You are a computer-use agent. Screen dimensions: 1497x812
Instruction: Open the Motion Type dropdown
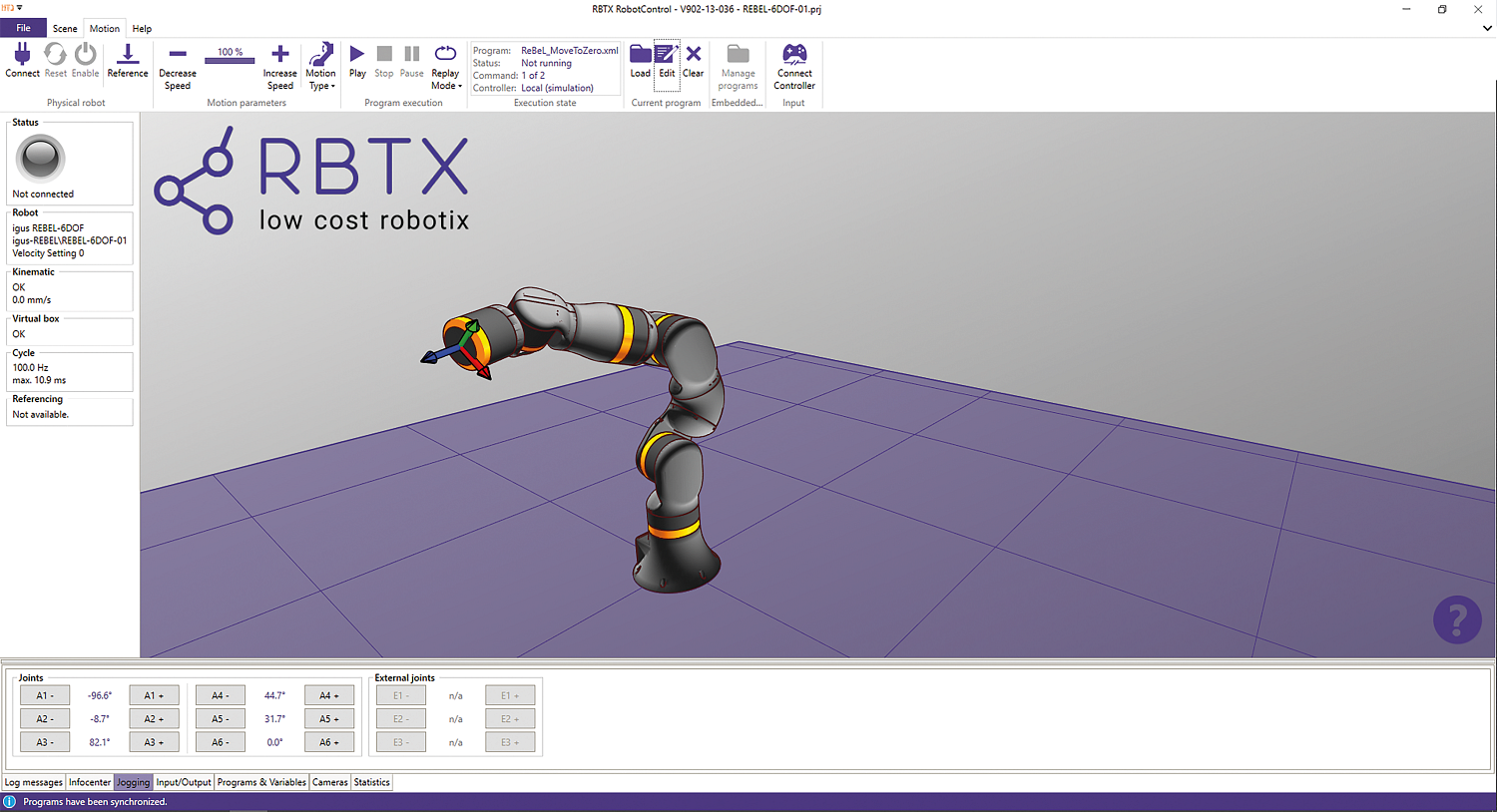(321, 67)
